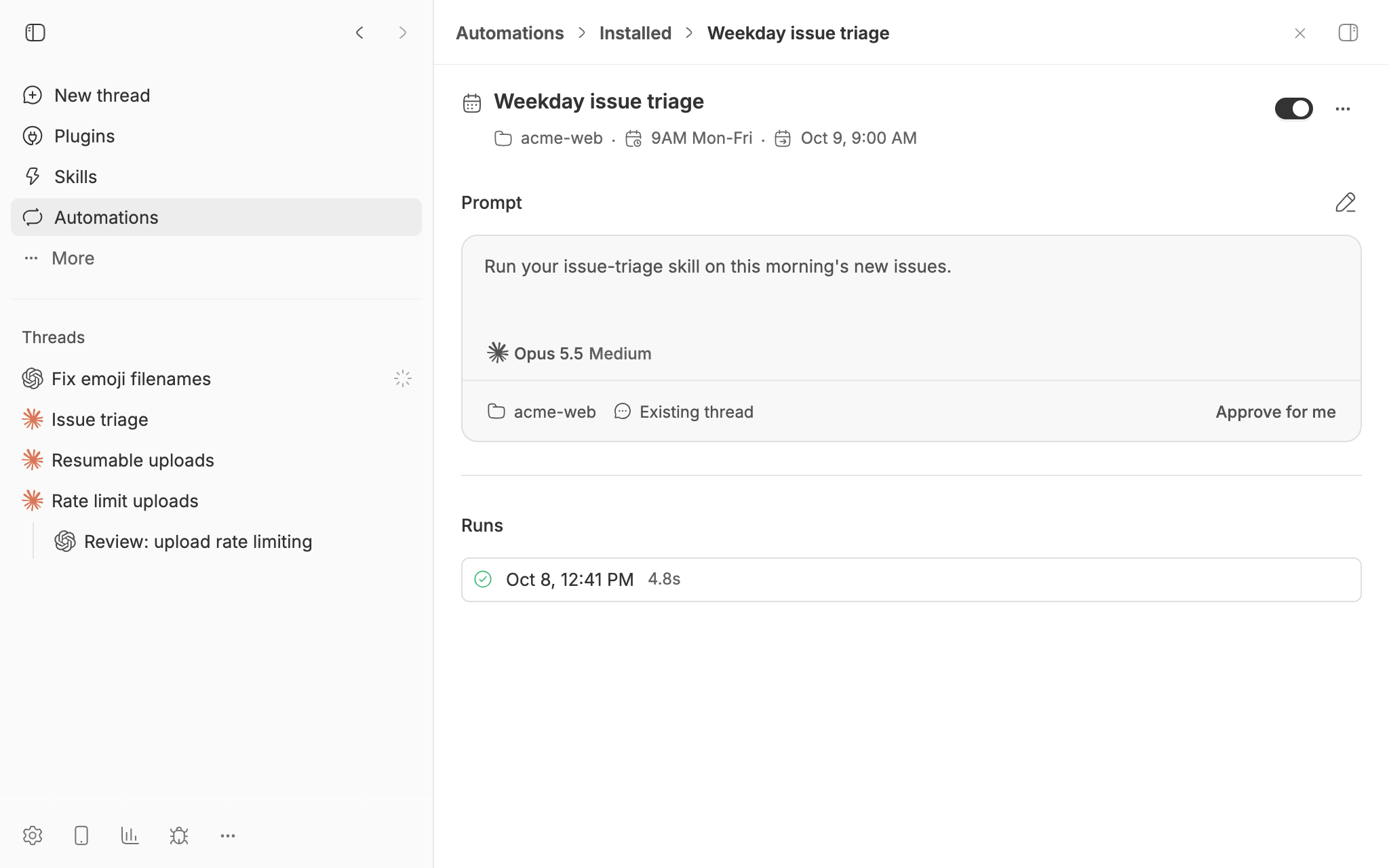The image size is (1389, 868).
Task: Open the Issue triage thread
Action: point(216,419)
